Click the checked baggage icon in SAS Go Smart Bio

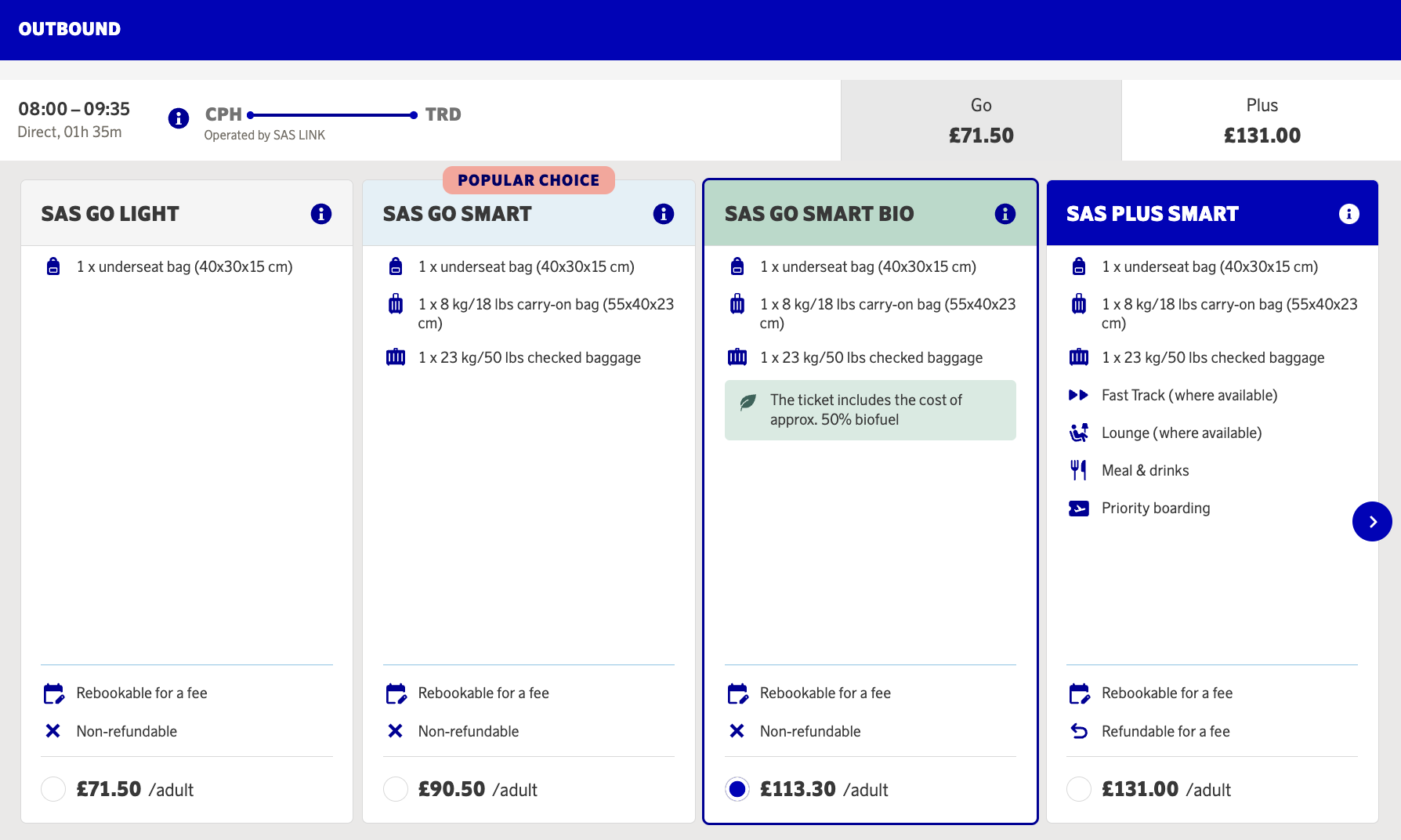click(x=737, y=357)
